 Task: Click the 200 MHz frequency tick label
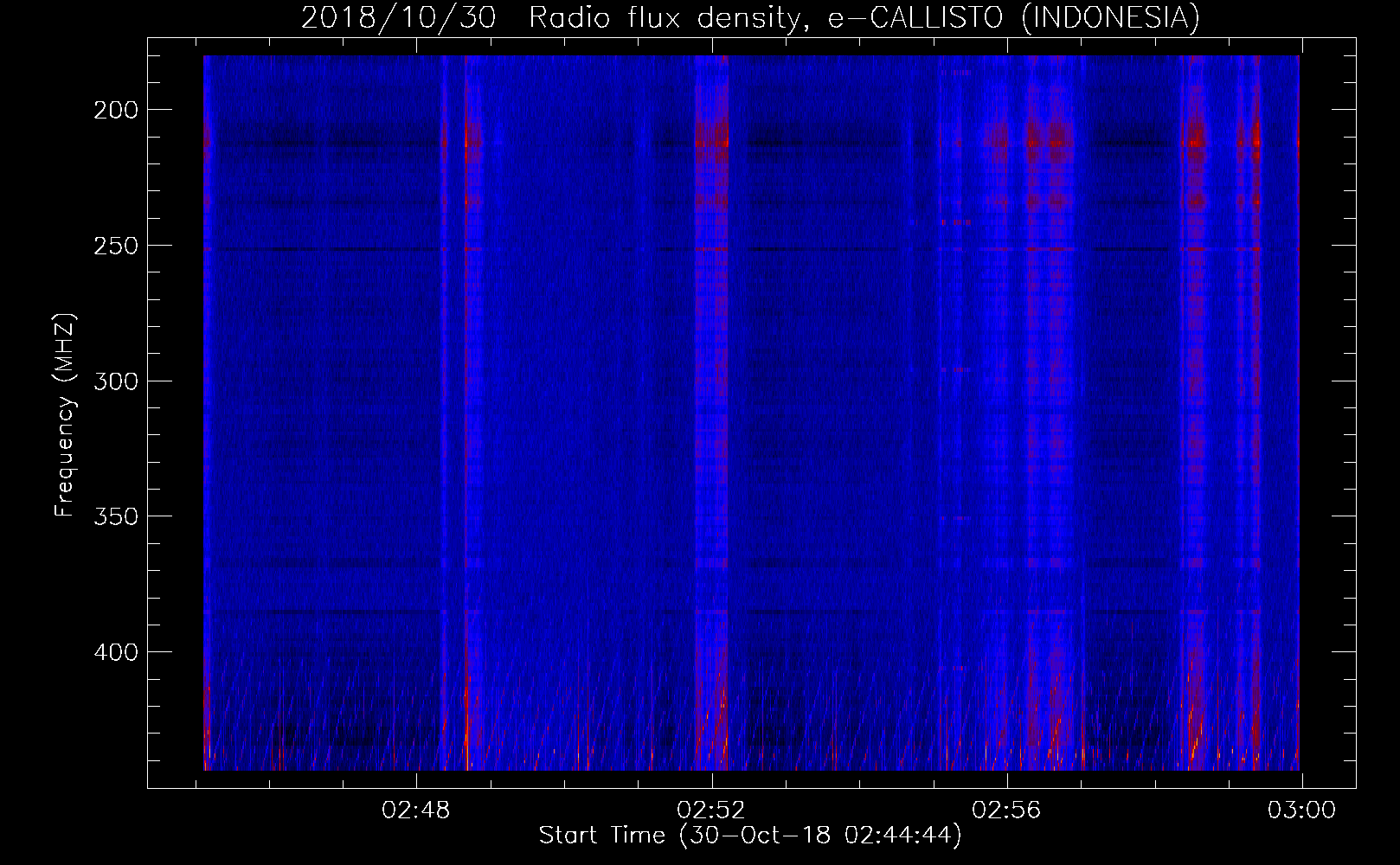[x=116, y=111]
